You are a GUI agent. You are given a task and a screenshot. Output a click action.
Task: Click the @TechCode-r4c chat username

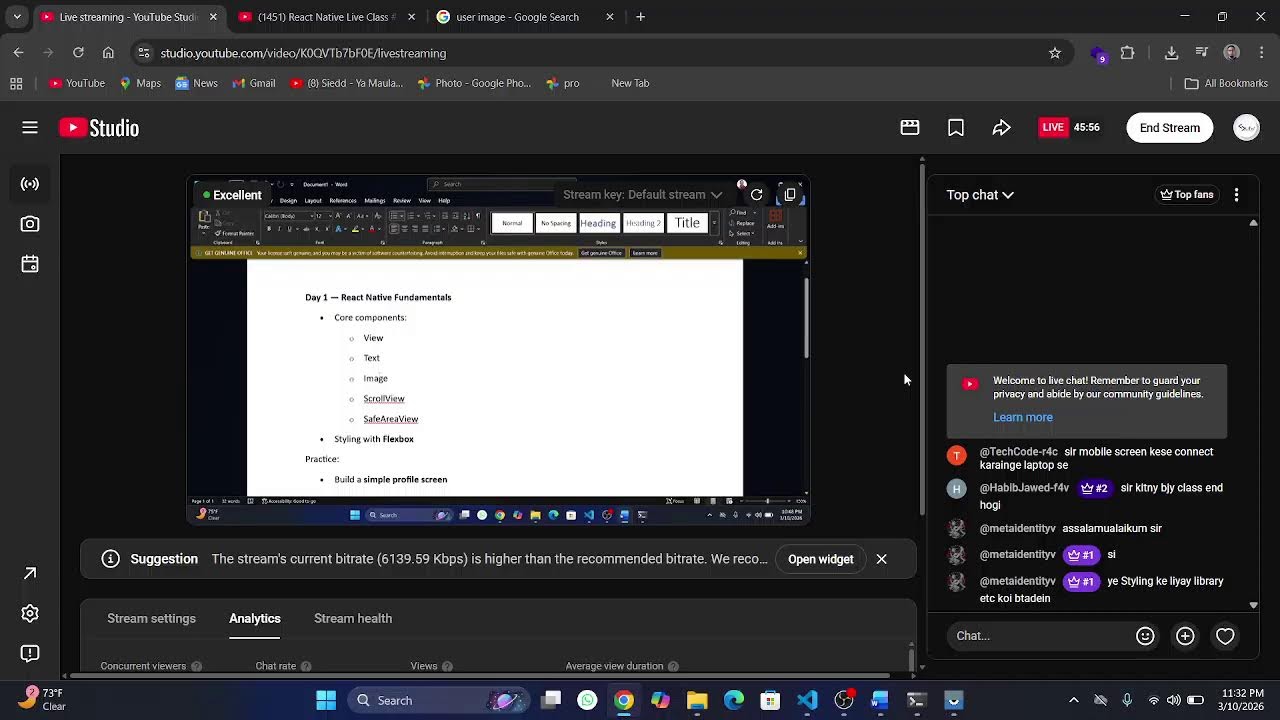[x=1018, y=452]
